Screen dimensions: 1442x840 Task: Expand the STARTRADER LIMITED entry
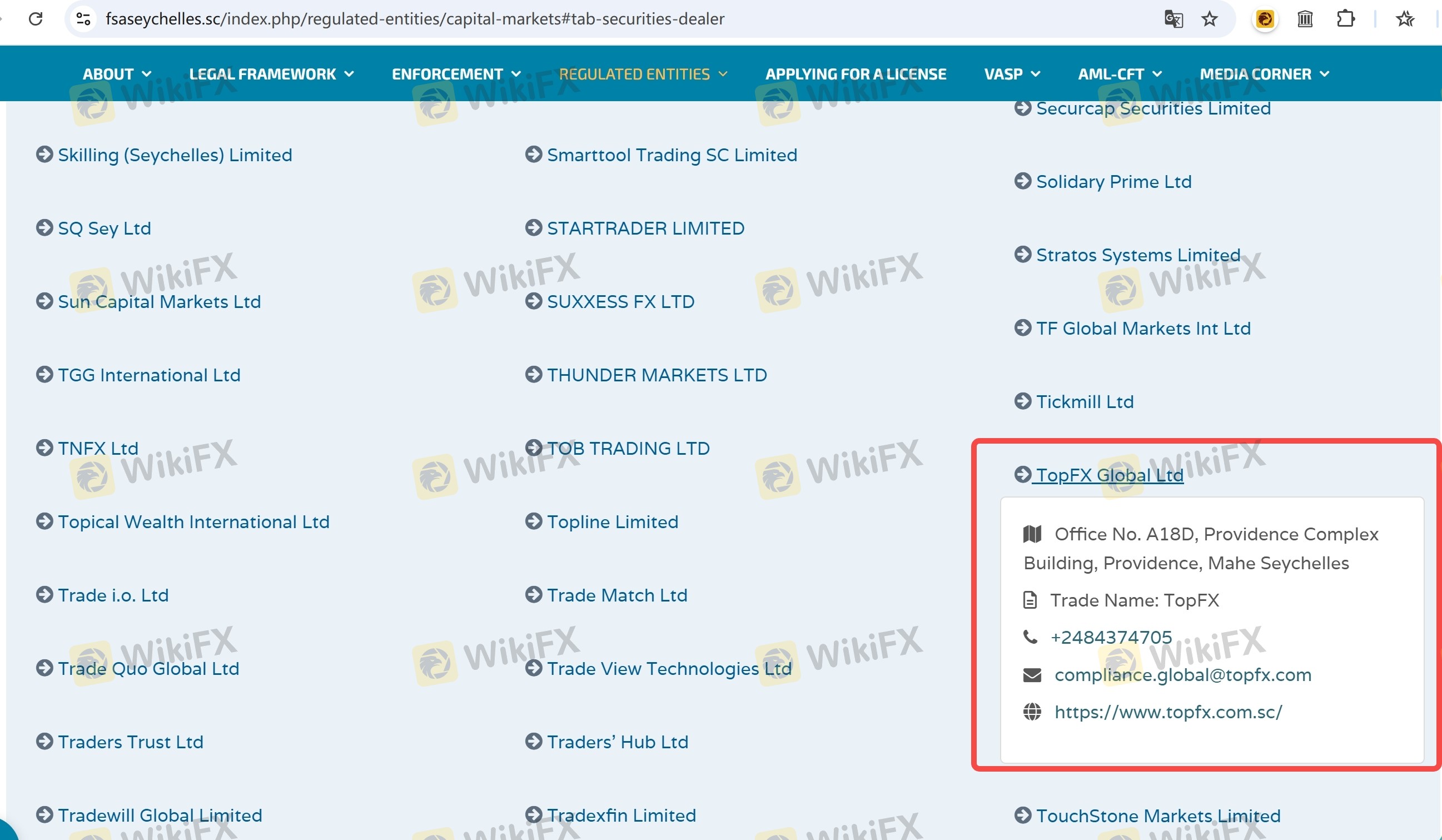pyautogui.click(x=645, y=228)
